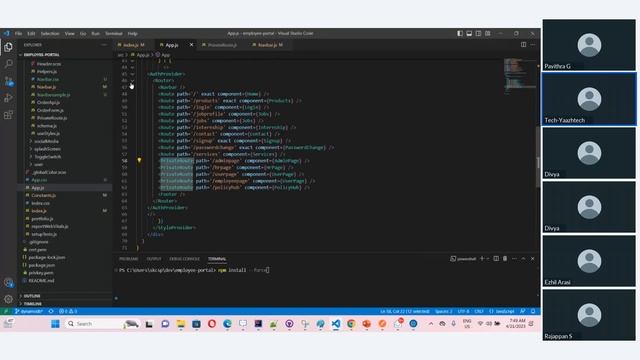This screenshot has width=640, height=360.
Task: Maximize the terminal panel size
Action: pyautogui.click(x=523, y=258)
